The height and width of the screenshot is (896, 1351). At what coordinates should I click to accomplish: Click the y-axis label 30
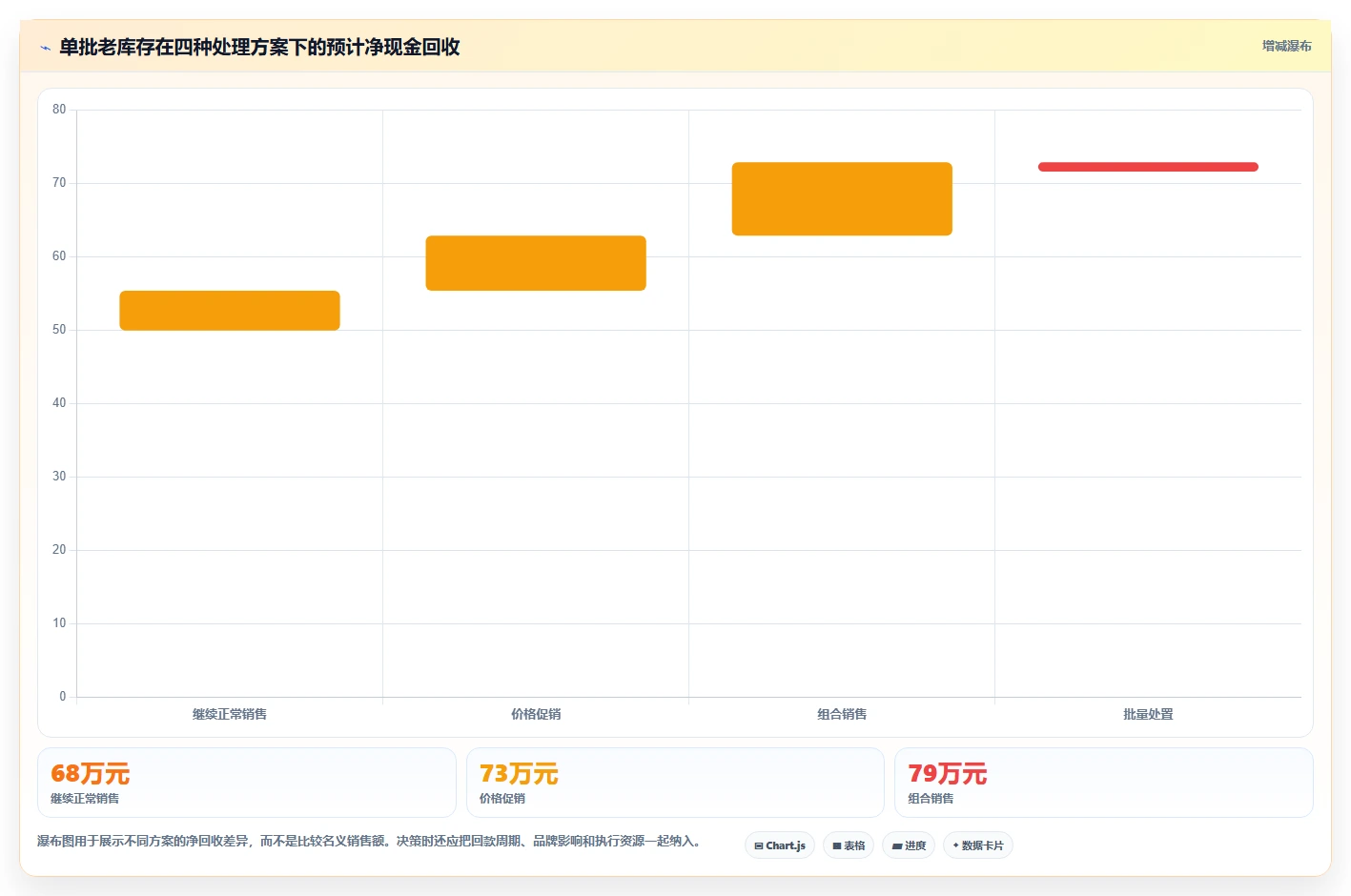coord(59,477)
